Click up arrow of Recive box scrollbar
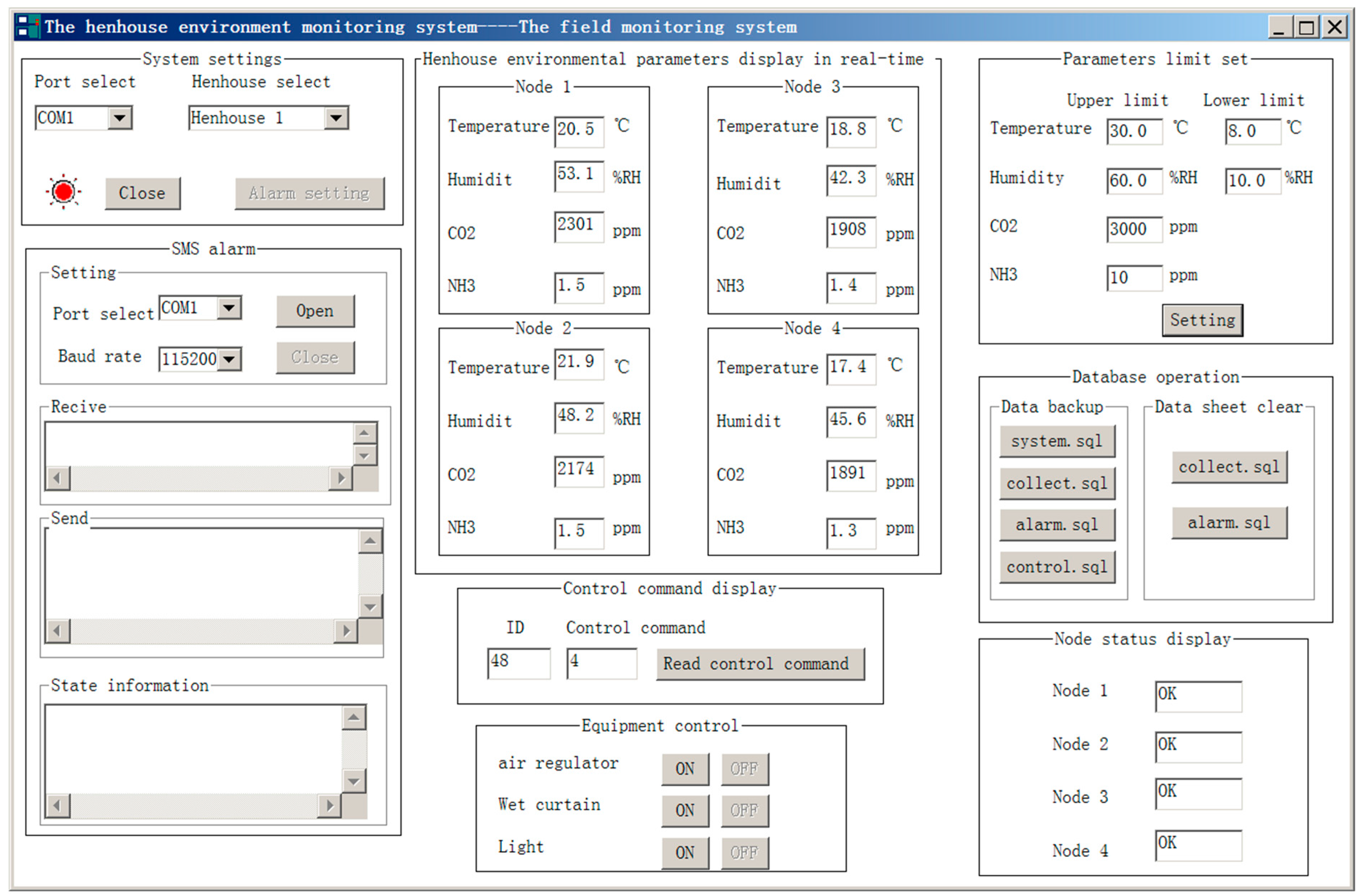 tap(364, 432)
